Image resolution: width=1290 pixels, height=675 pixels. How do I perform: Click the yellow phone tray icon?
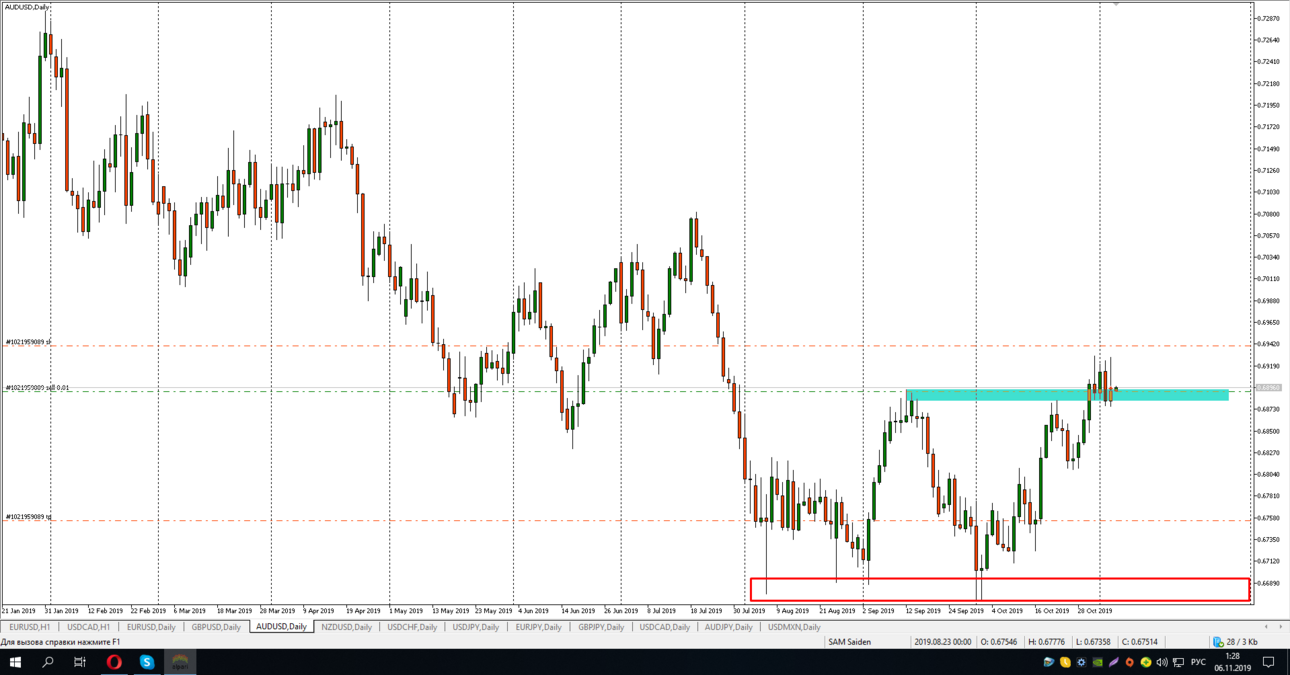(x=1065, y=662)
